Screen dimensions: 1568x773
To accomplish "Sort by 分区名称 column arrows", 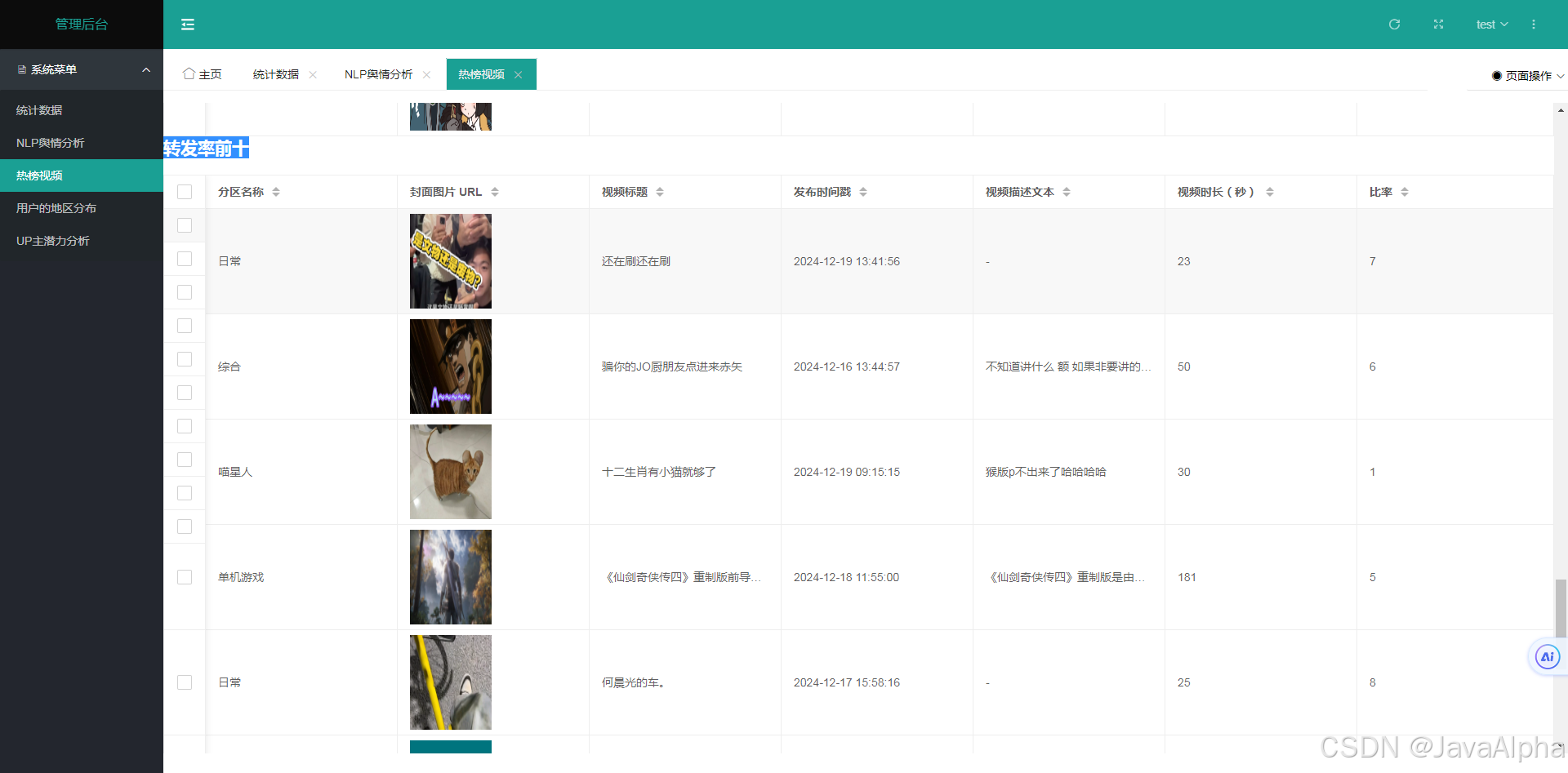I will click(276, 192).
